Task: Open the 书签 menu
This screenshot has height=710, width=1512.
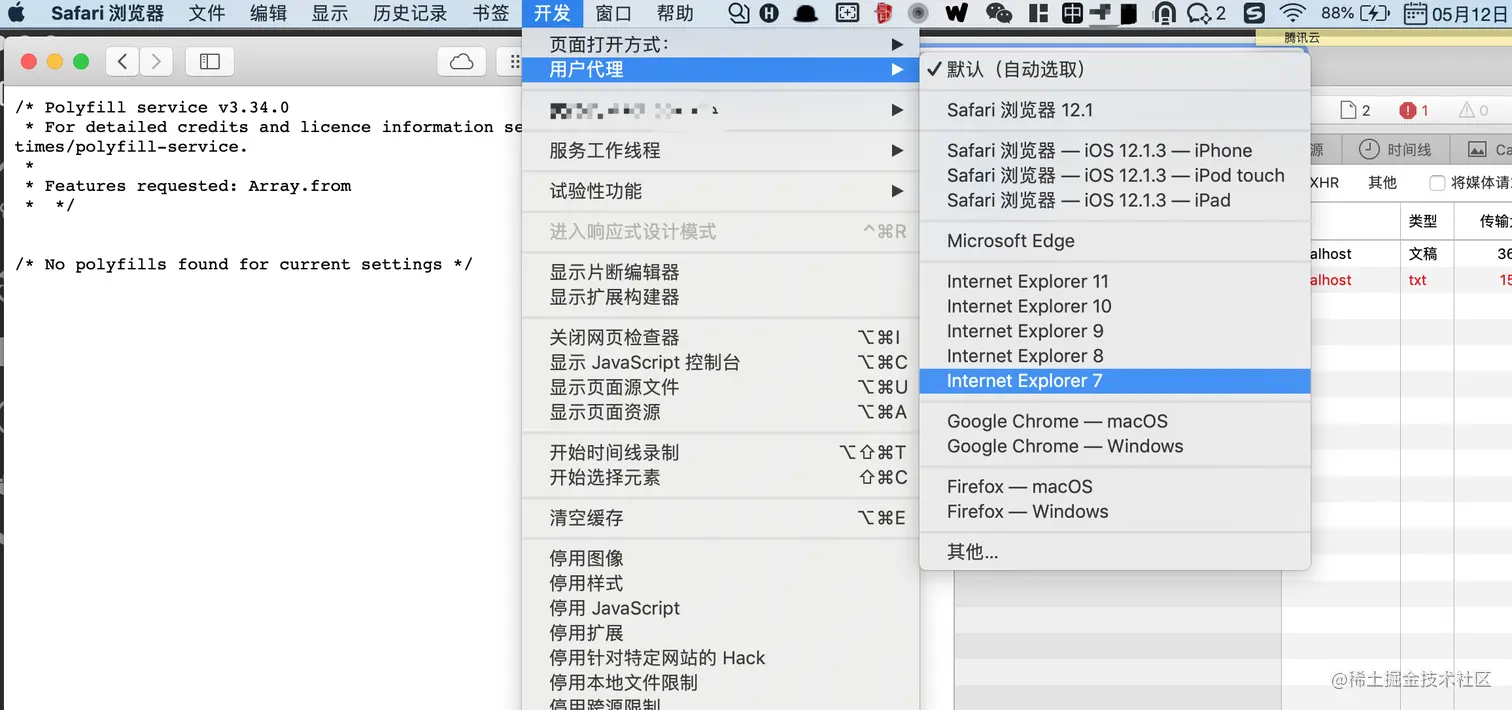Action: [x=491, y=13]
